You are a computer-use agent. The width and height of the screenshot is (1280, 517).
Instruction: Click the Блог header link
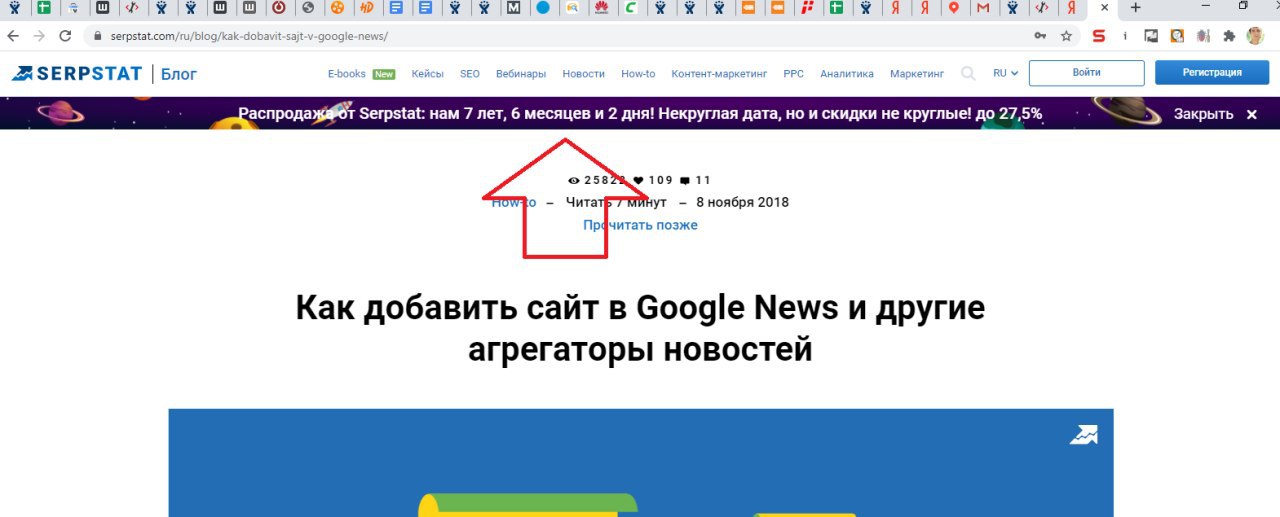[x=179, y=73]
